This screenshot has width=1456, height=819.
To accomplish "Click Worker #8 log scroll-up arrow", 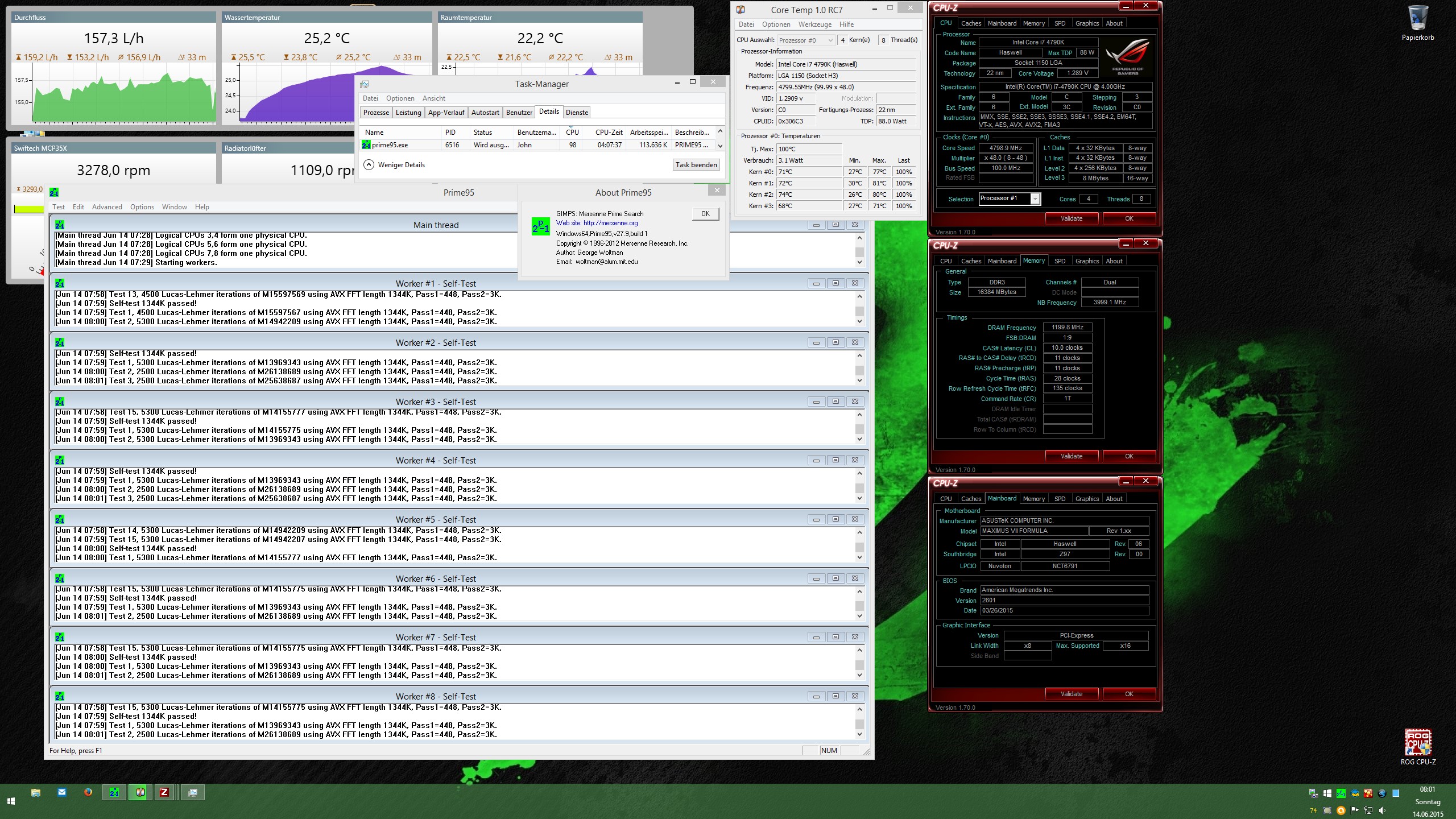I will 859,709.
